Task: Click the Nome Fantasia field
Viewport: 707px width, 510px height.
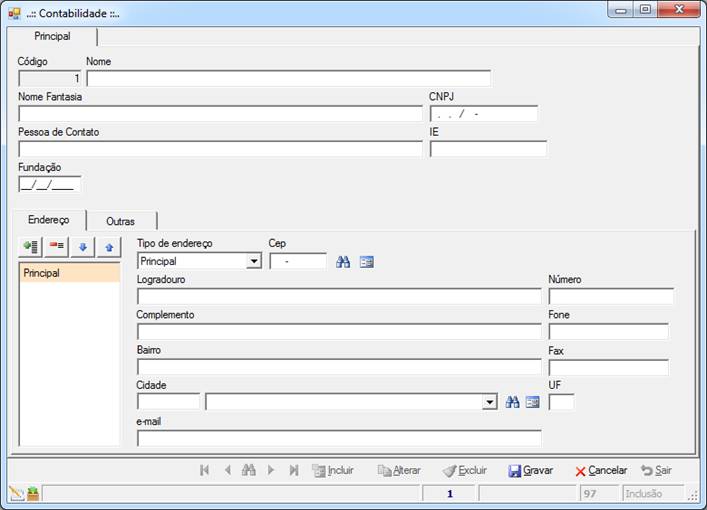Action: (x=220, y=114)
